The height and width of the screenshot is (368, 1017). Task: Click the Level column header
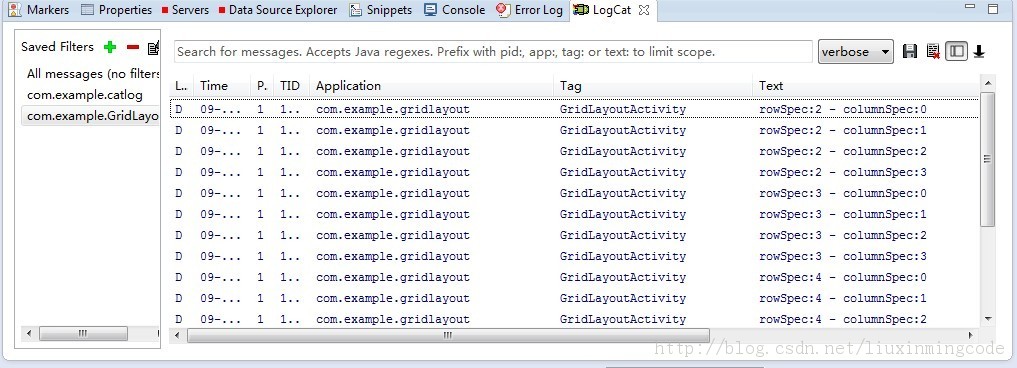point(181,86)
